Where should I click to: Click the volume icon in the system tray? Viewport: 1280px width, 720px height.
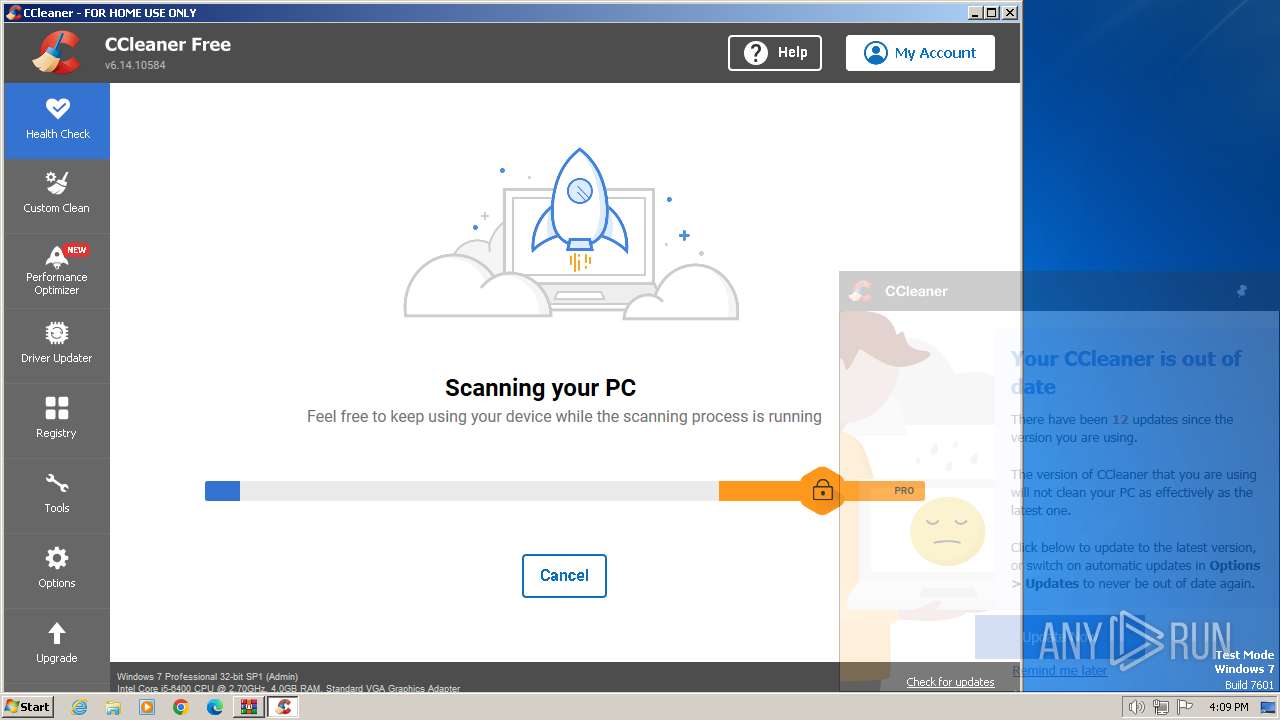click(x=1136, y=707)
